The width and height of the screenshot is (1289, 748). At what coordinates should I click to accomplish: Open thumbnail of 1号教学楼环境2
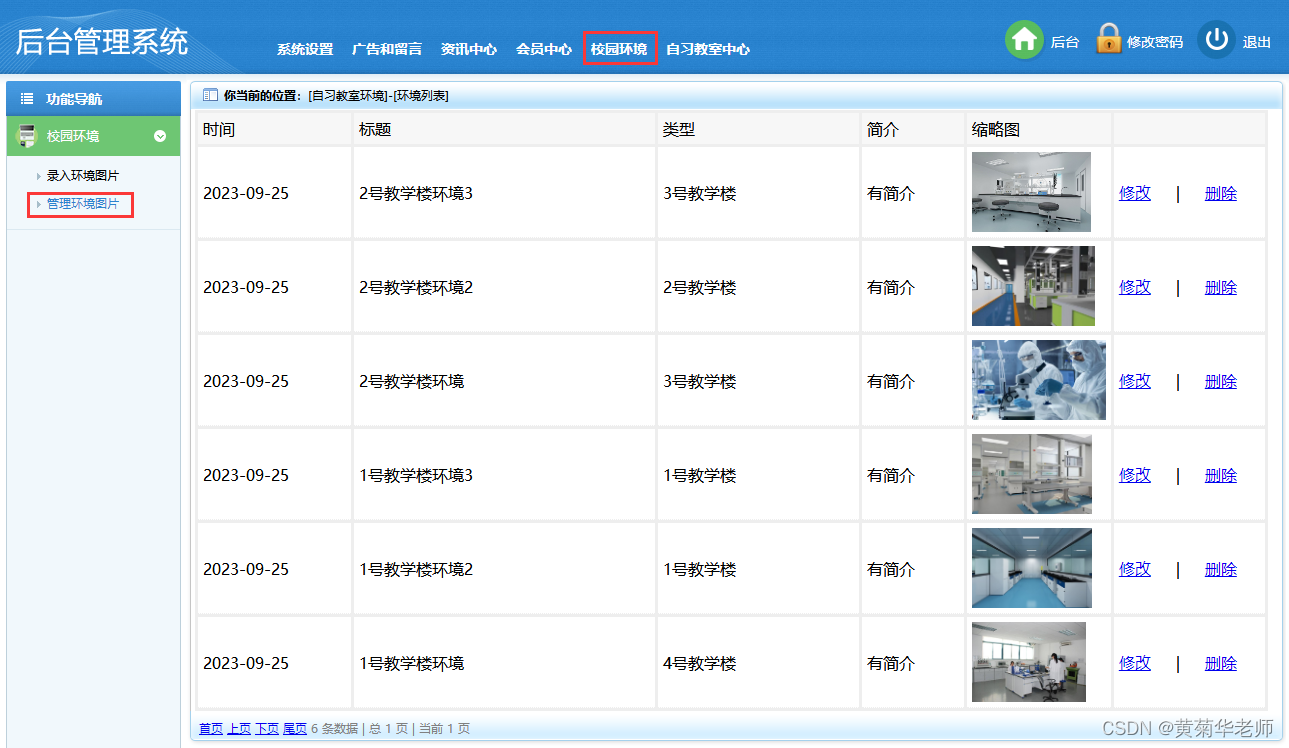point(1032,568)
